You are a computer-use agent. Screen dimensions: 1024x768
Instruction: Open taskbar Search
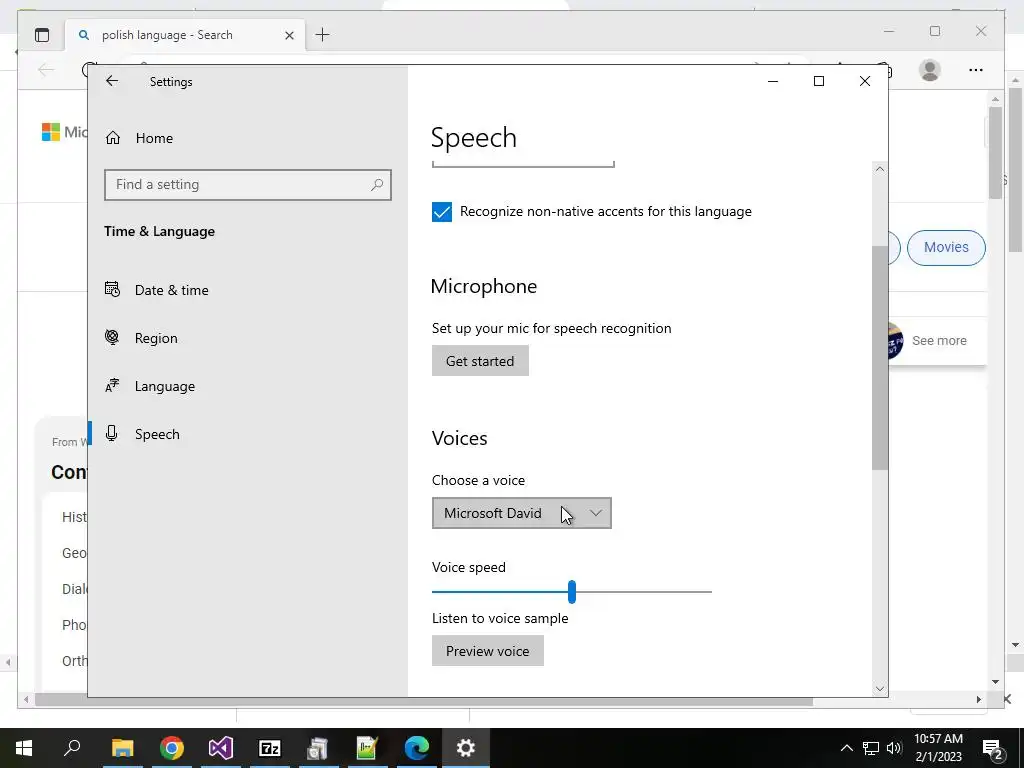click(x=72, y=748)
